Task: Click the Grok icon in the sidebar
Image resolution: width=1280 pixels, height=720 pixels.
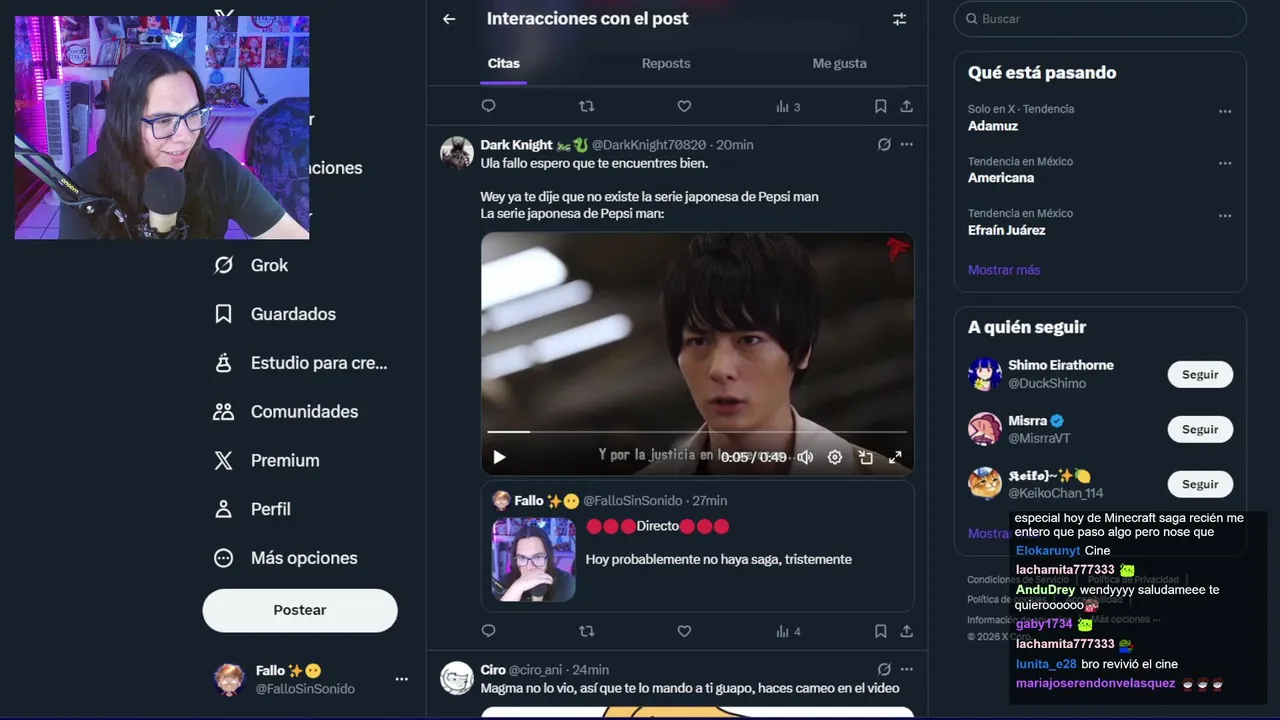Action: coord(224,265)
